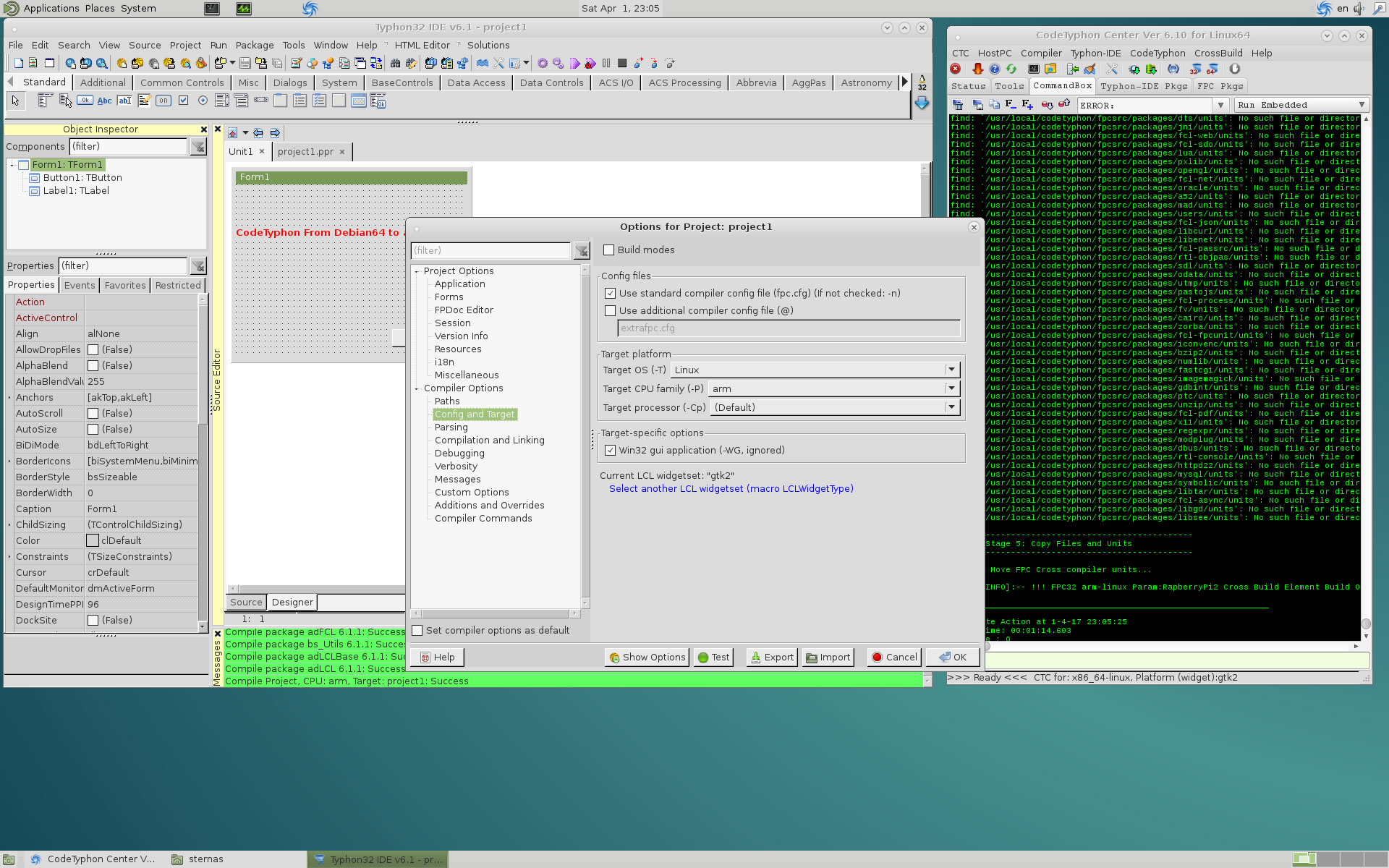1389x868 pixels.
Task: Collapse the Compiler Options tree node
Action: (417, 388)
